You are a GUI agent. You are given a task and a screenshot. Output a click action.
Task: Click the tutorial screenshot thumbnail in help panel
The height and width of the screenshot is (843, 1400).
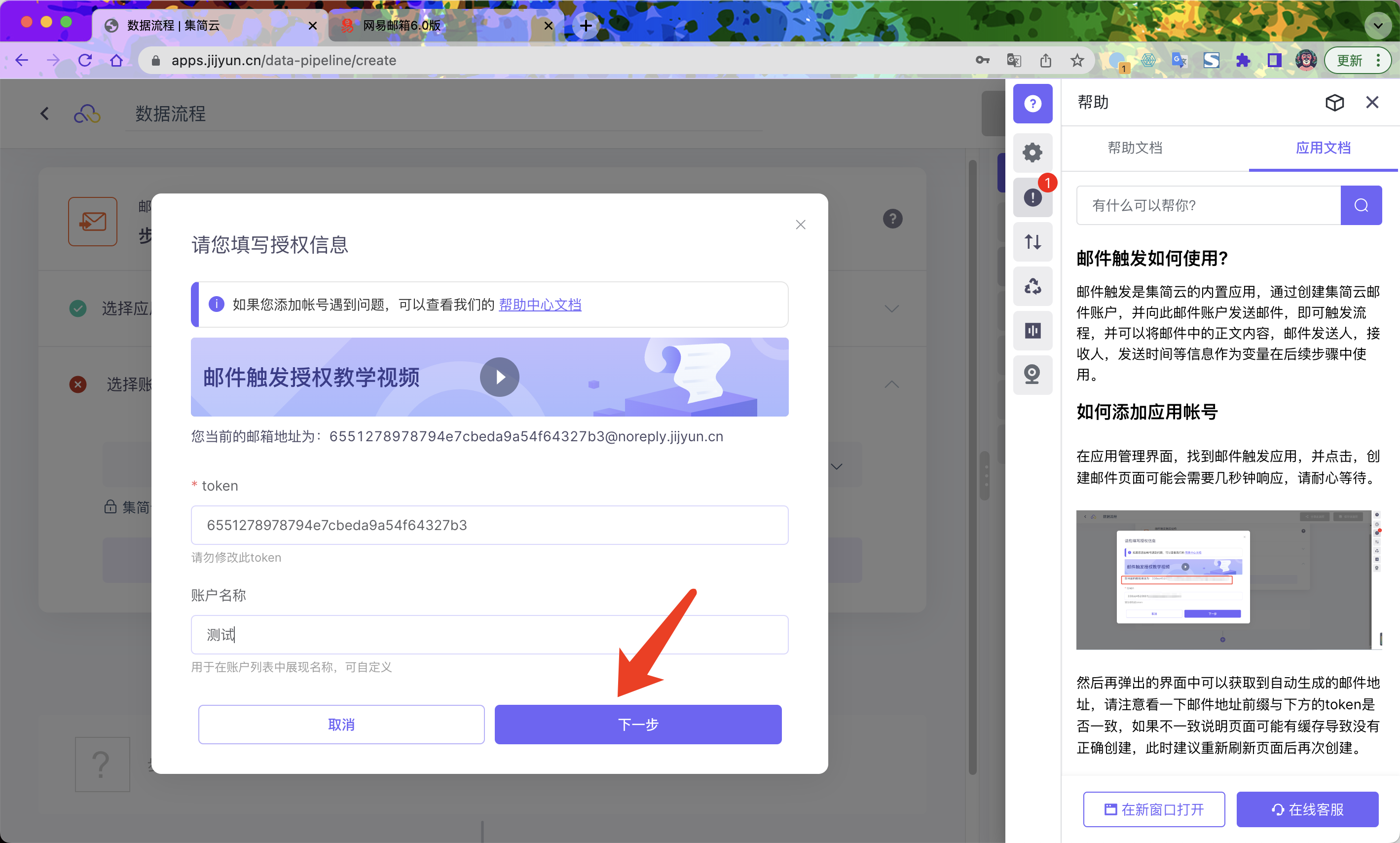pyautogui.click(x=1226, y=579)
